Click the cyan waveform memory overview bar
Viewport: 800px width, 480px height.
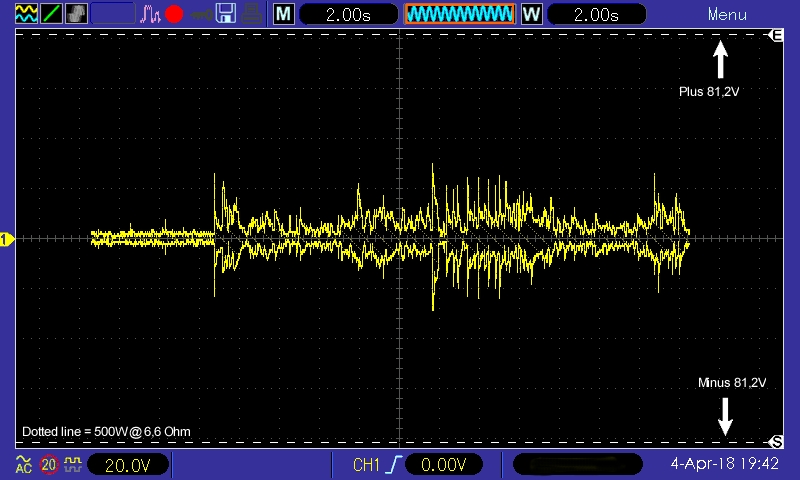460,14
